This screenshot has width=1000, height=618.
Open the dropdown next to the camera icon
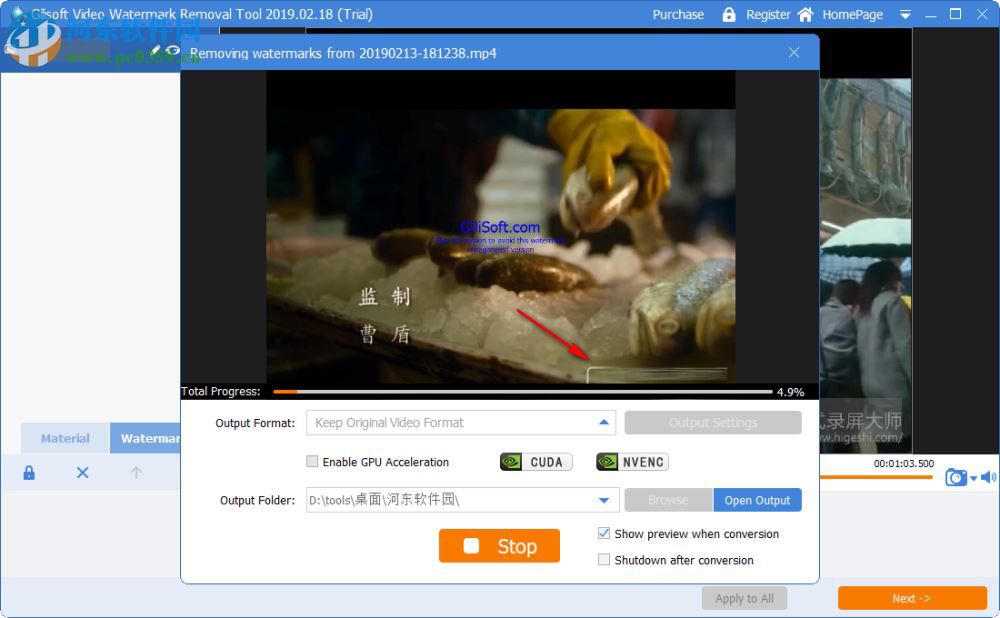pyautogui.click(x=971, y=478)
